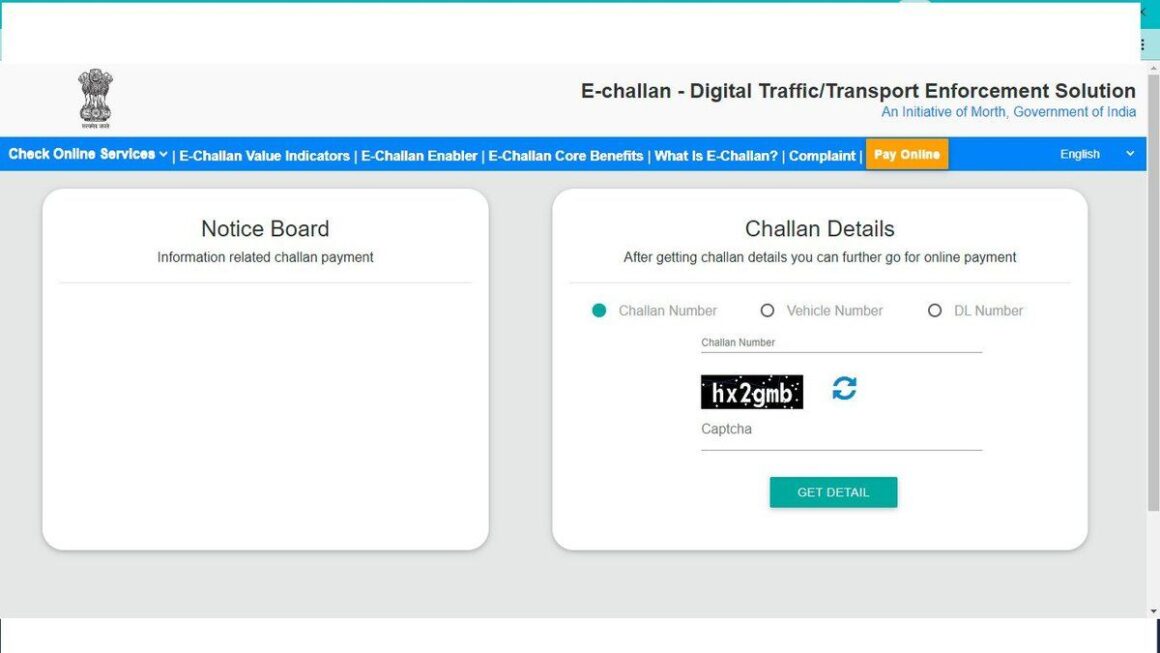Select the DL Number radio button

(935, 310)
